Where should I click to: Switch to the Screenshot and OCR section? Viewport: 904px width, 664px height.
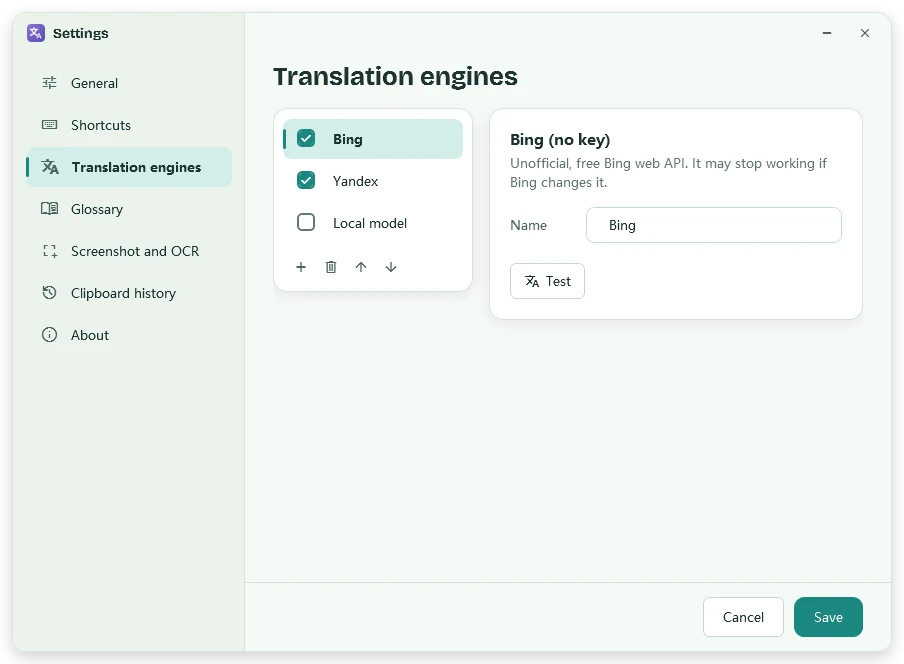(129, 251)
